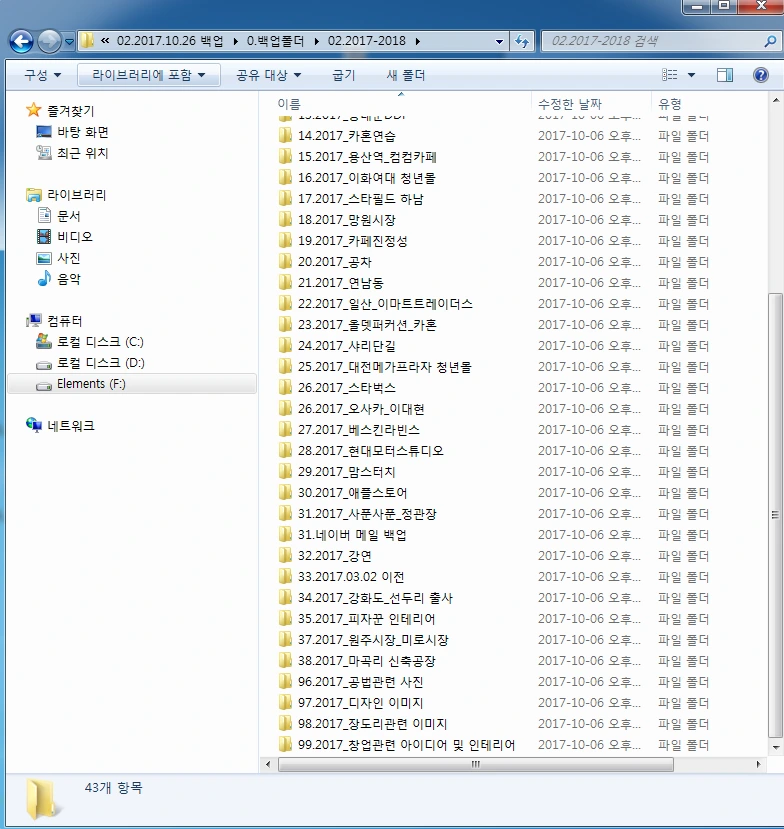
Task: Open the address bar history dropdown arrow
Action: [499, 41]
